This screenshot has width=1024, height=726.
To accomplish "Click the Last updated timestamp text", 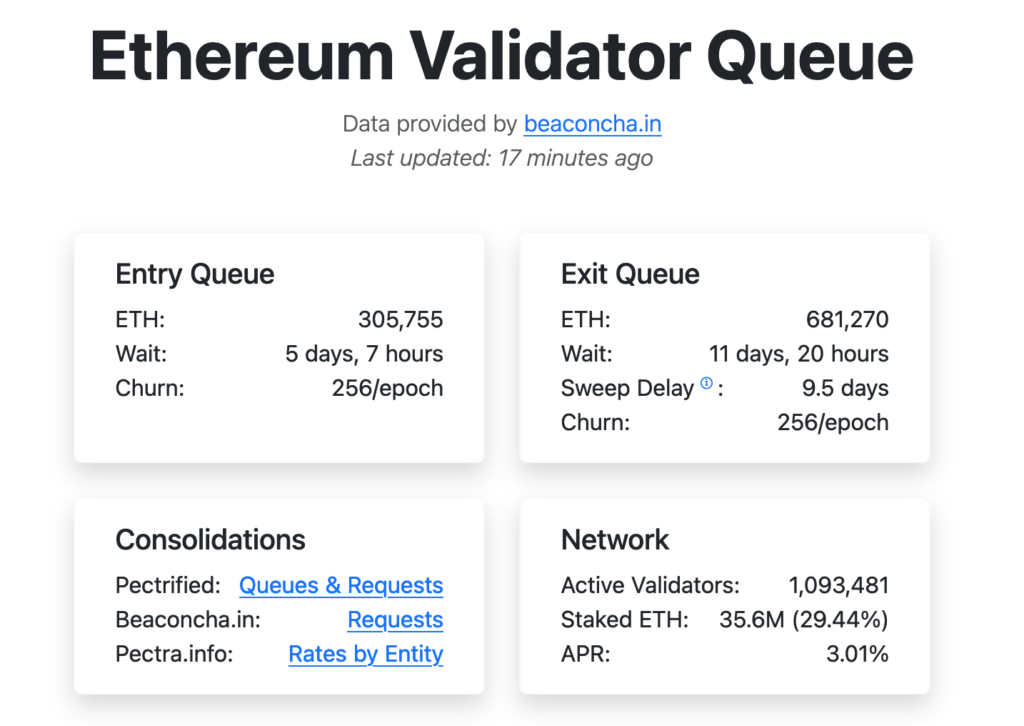I will coord(501,158).
